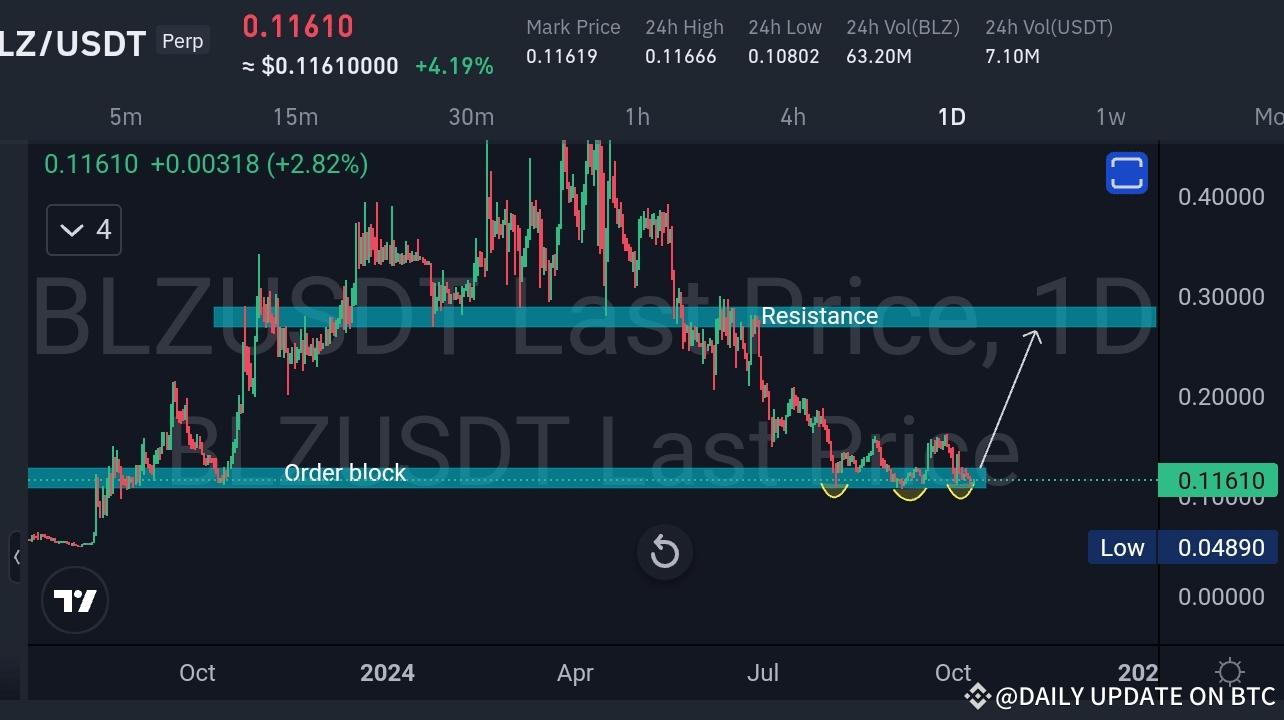Open chart settings gear icon

1230,672
